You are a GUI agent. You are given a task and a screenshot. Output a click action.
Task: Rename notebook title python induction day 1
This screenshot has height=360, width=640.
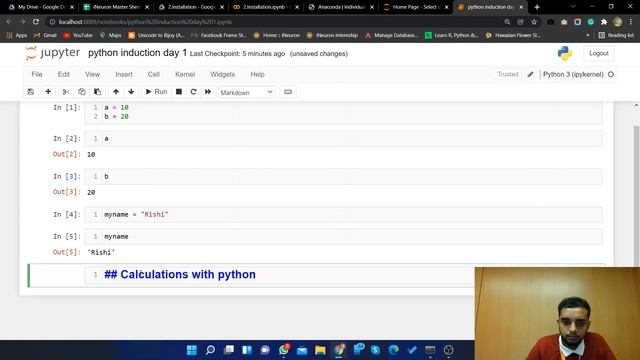tap(138, 53)
